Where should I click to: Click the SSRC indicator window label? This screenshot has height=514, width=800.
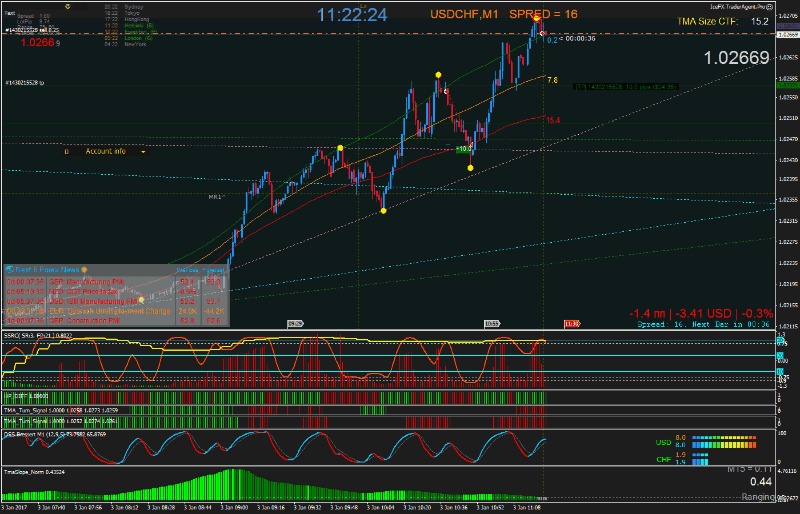tap(38, 335)
